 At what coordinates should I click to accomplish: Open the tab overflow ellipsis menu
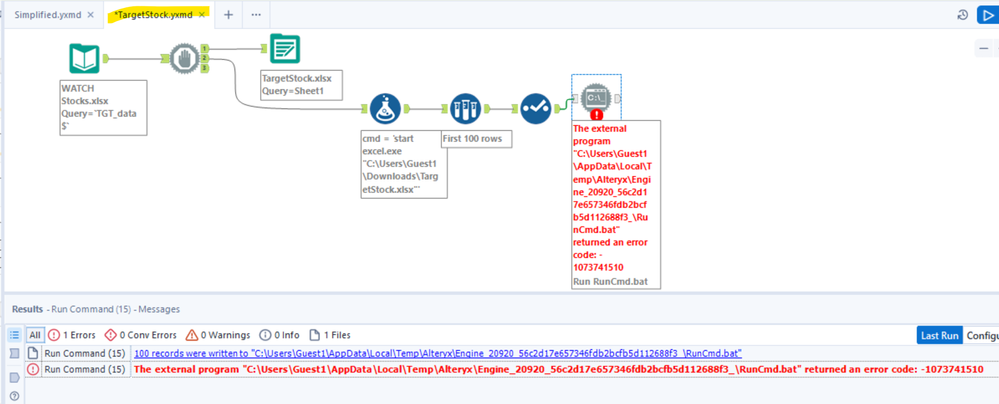point(256,15)
